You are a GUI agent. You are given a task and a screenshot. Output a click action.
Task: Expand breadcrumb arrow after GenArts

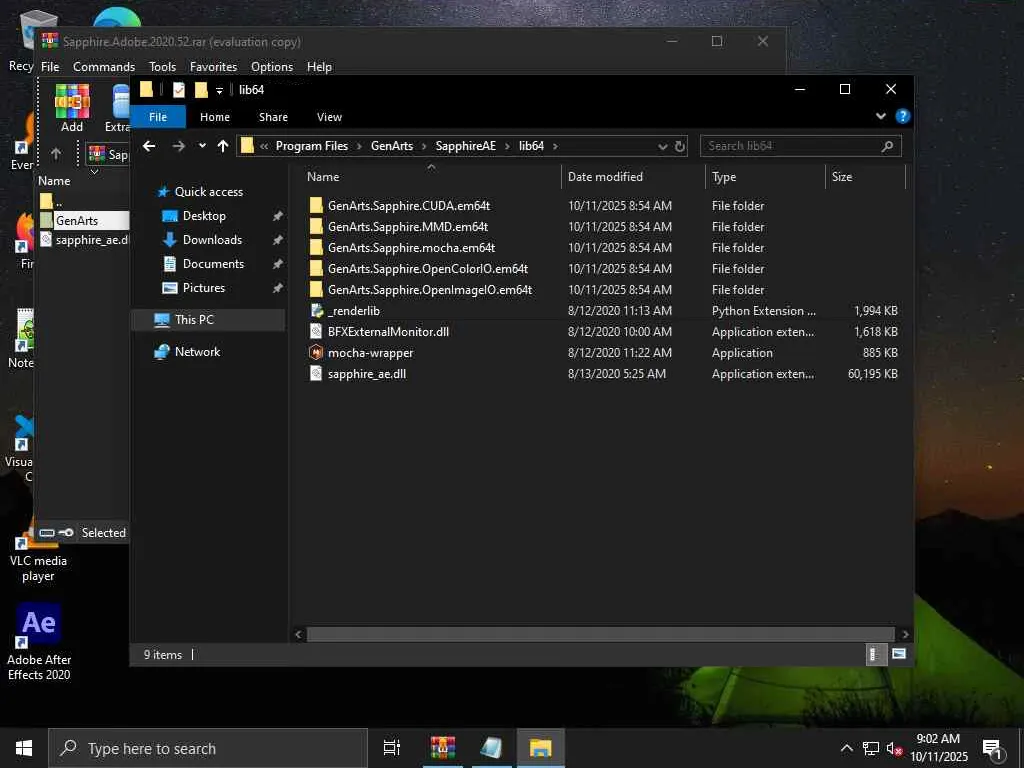coord(424,146)
